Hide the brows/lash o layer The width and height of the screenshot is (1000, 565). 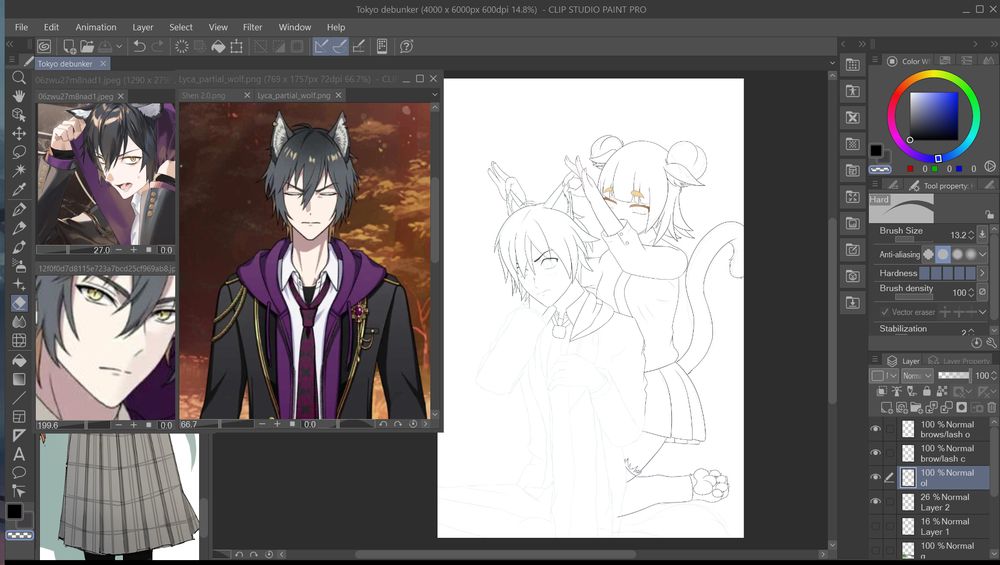tap(876, 429)
